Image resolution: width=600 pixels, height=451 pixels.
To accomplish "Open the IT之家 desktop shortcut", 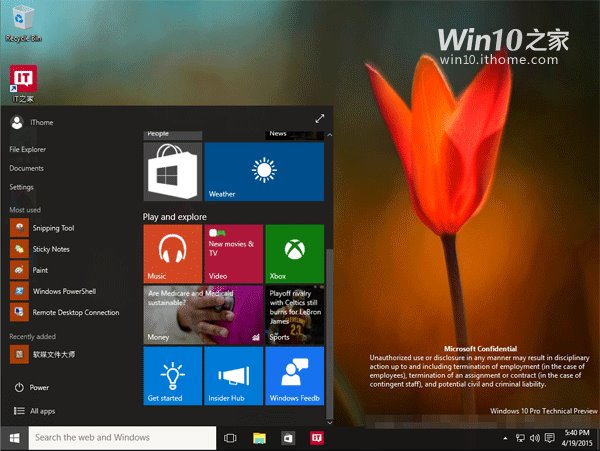I will pyautogui.click(x=23, y=83).
